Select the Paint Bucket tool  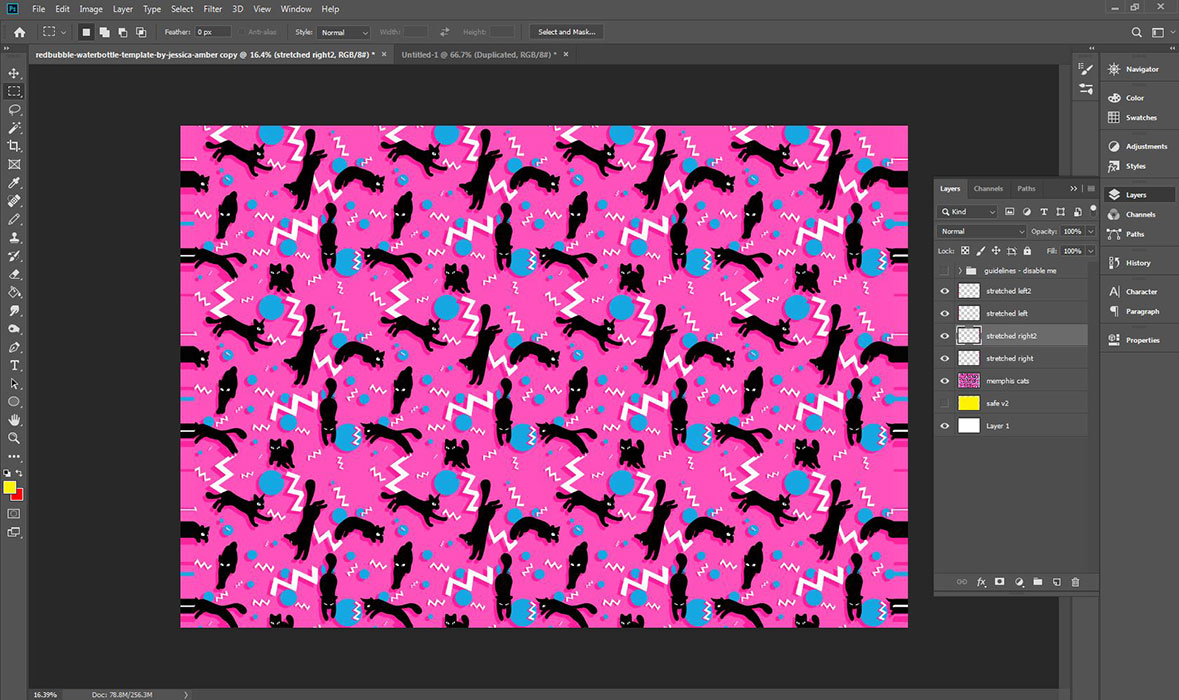[14, 292]
